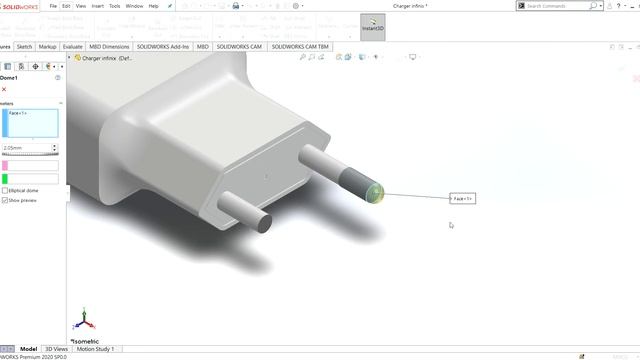Click the command prompt icon in search box
The height and width of the screenshot is (360, 640).
521,6
